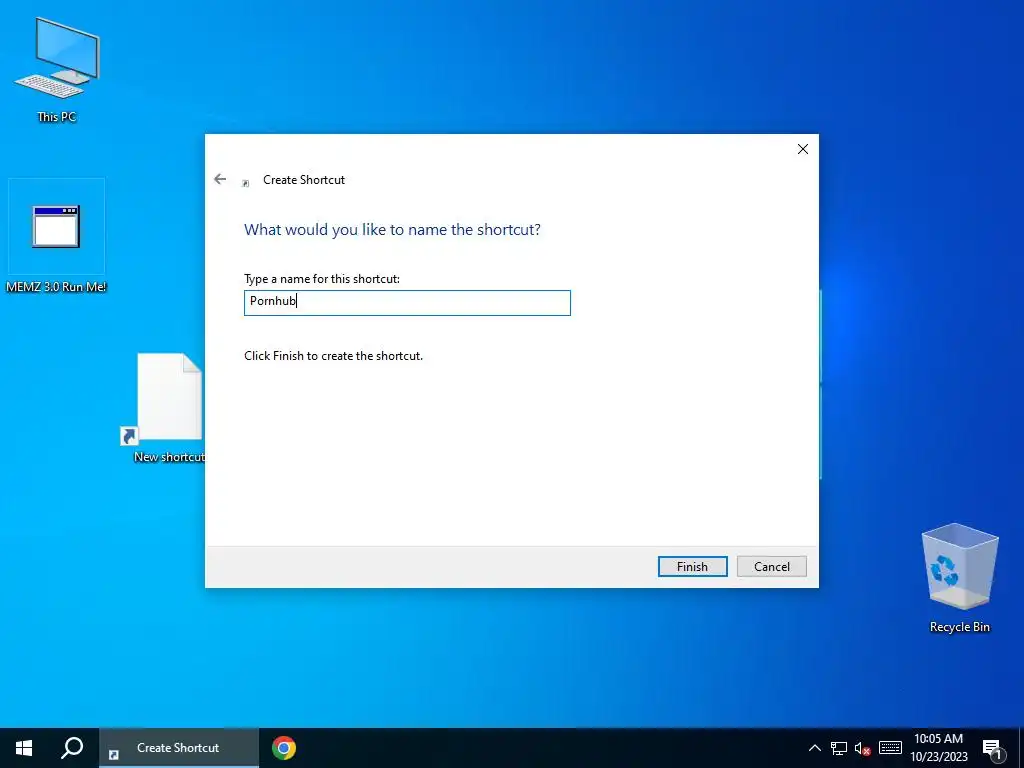The image size is (1024, 768).
Task: Open the Action Center notifications icon
Action: (992, 749)
